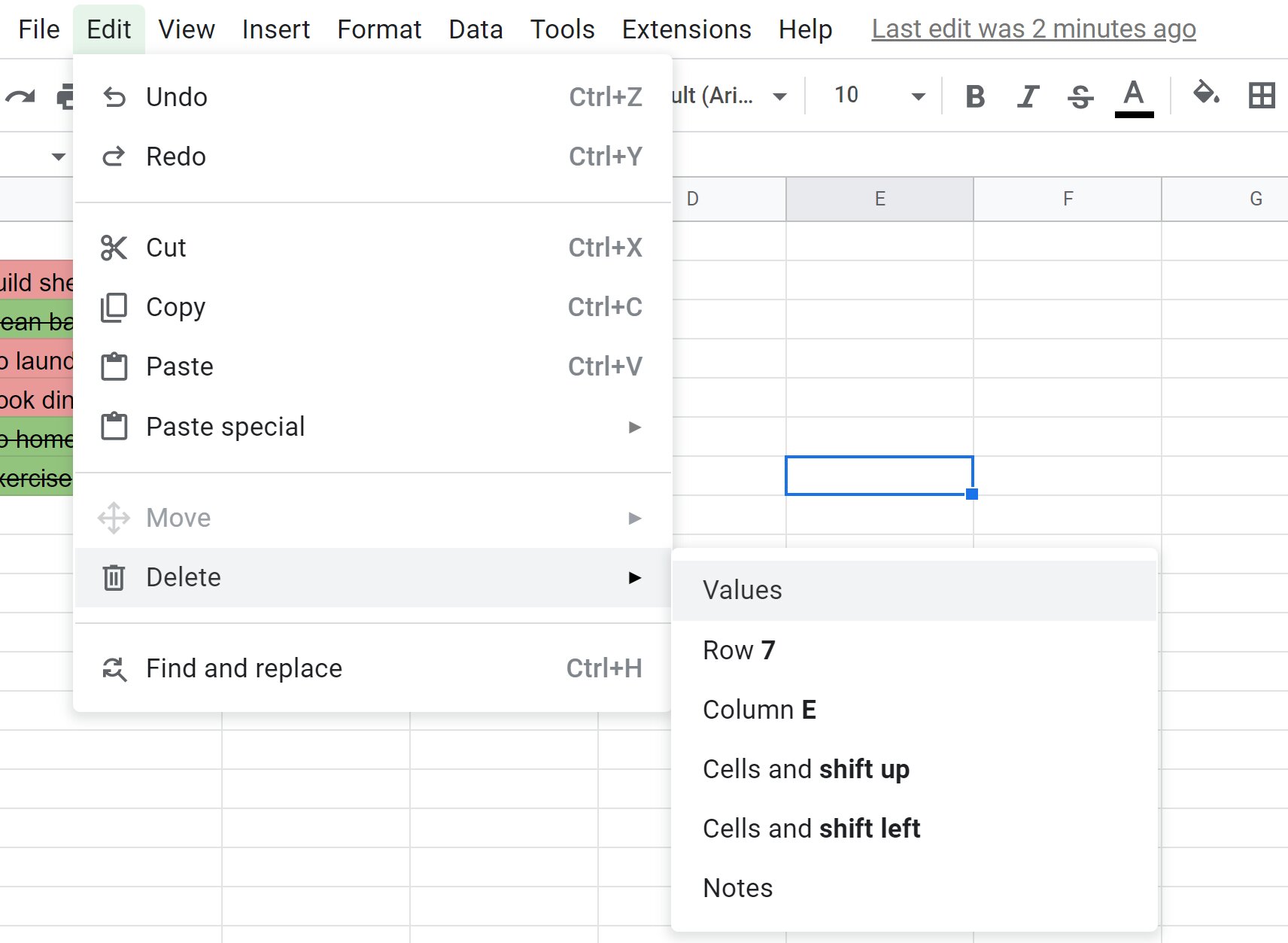The height and width of the screenshot is (943, 1288).
Task: Click the Fill color bucket icon
Action: coord(1204,96)
